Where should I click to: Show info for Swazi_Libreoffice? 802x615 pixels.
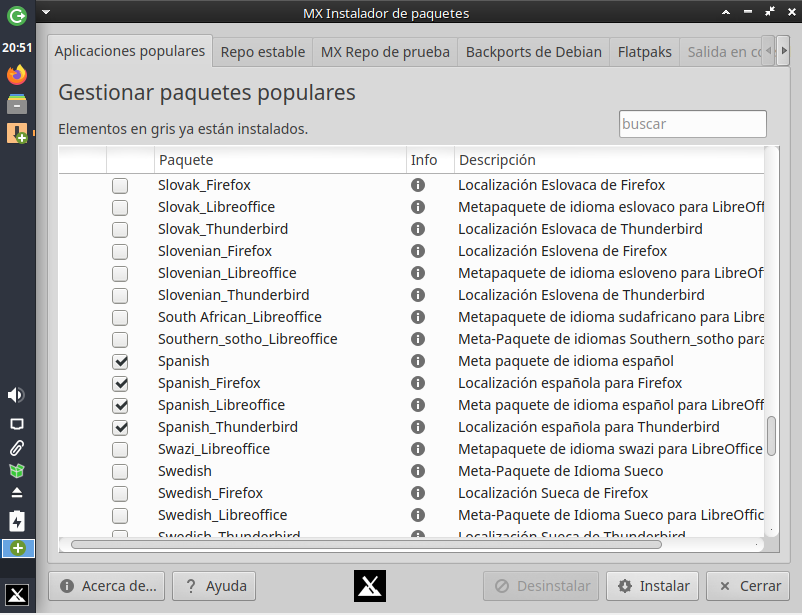[418, 449]
